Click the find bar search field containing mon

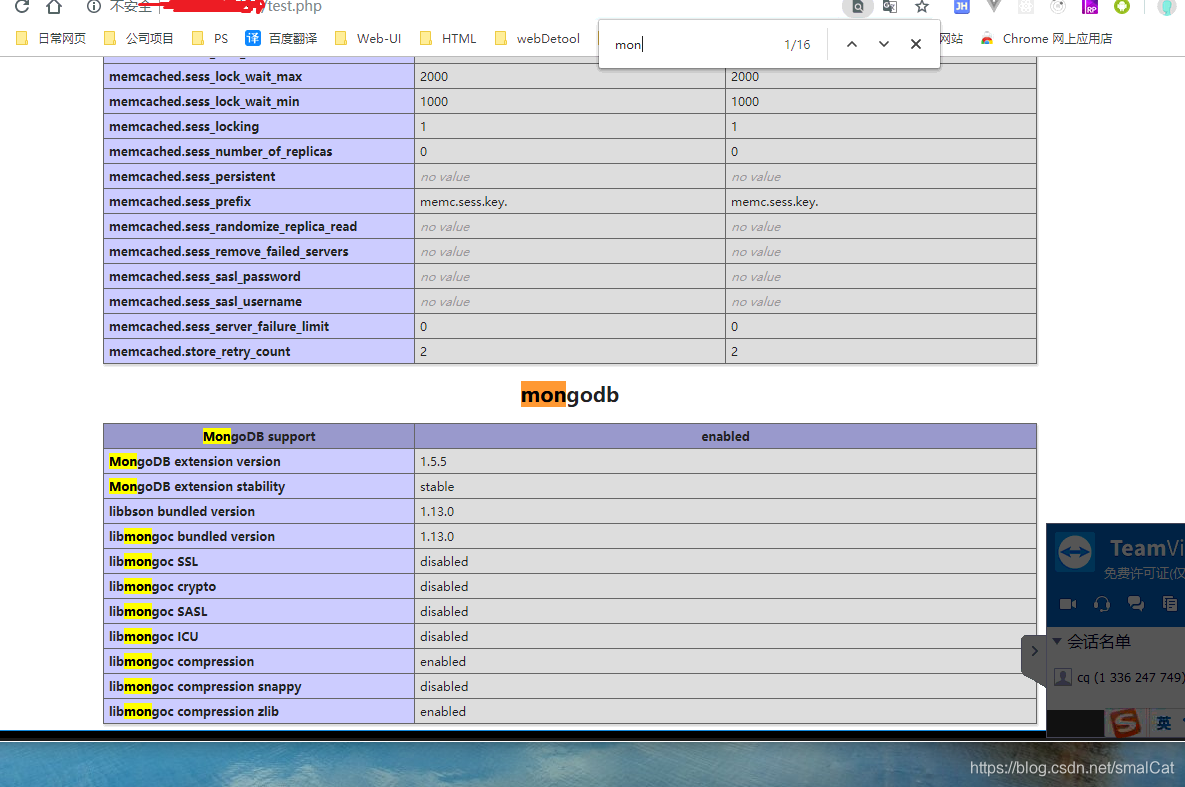click(692, 45)
